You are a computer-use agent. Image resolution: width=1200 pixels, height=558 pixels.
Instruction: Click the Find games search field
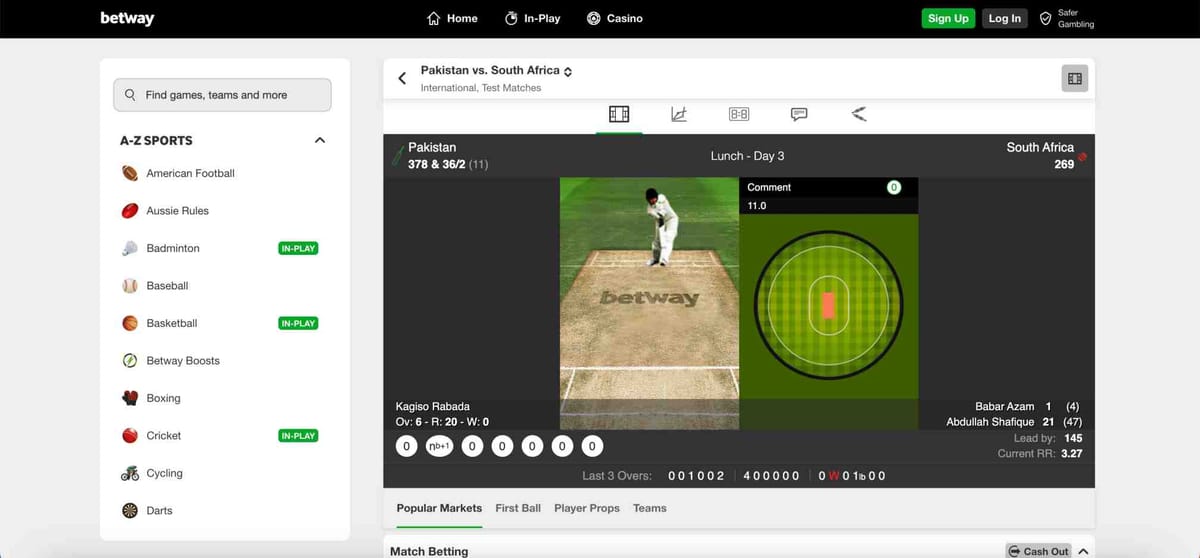[222, 95]
